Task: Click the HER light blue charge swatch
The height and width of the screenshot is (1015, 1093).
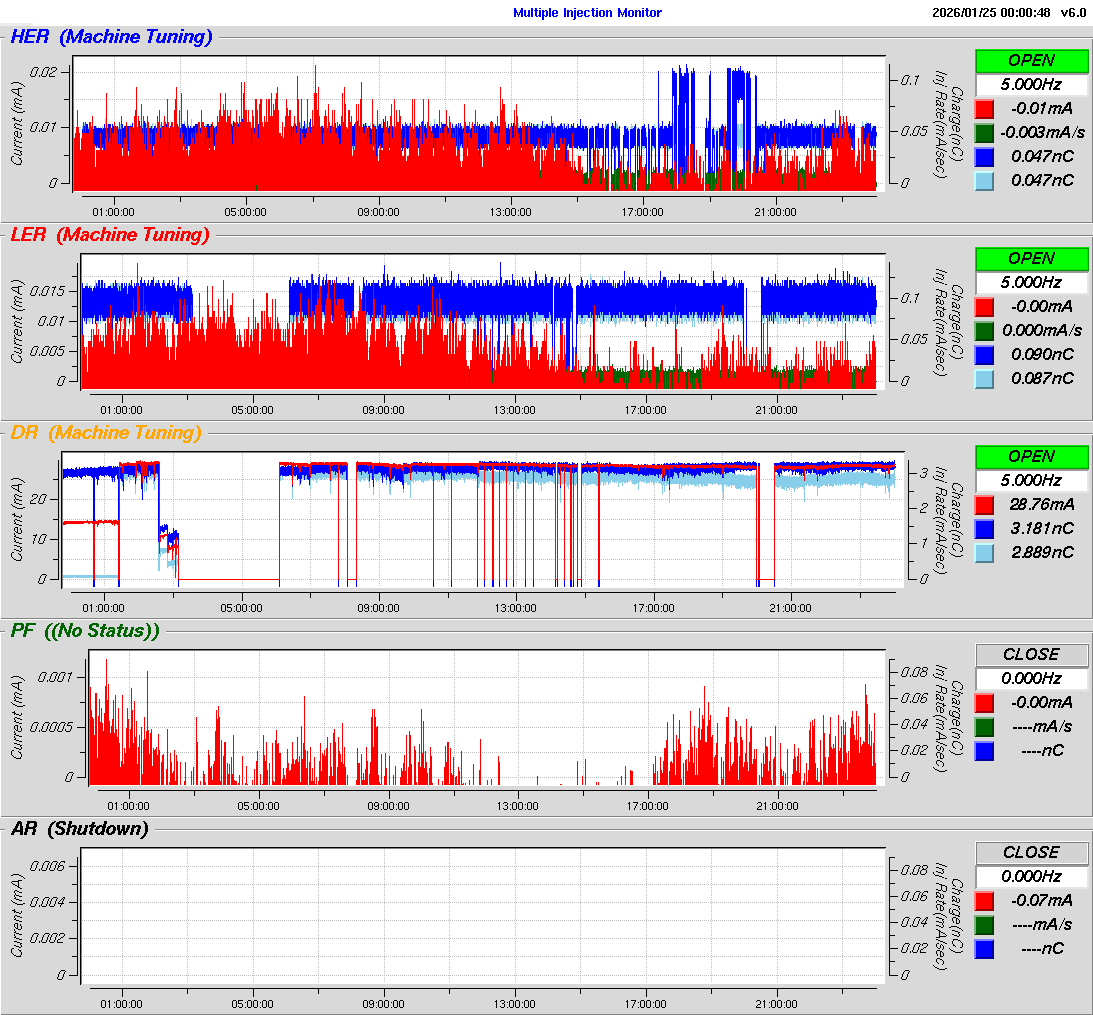Action: coord(984,180)
